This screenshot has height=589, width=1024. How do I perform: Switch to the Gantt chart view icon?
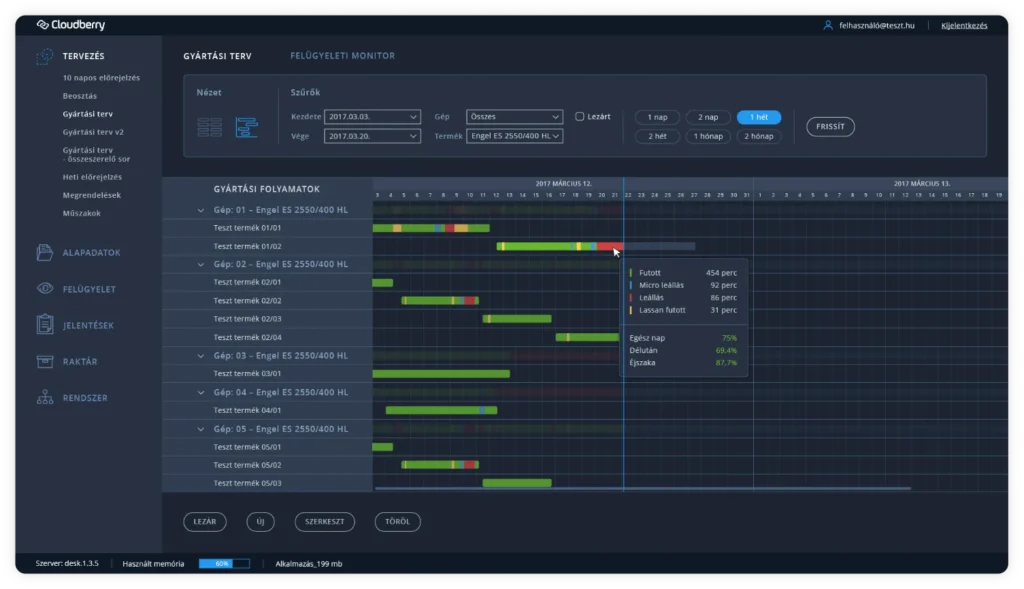pos(246,127)
